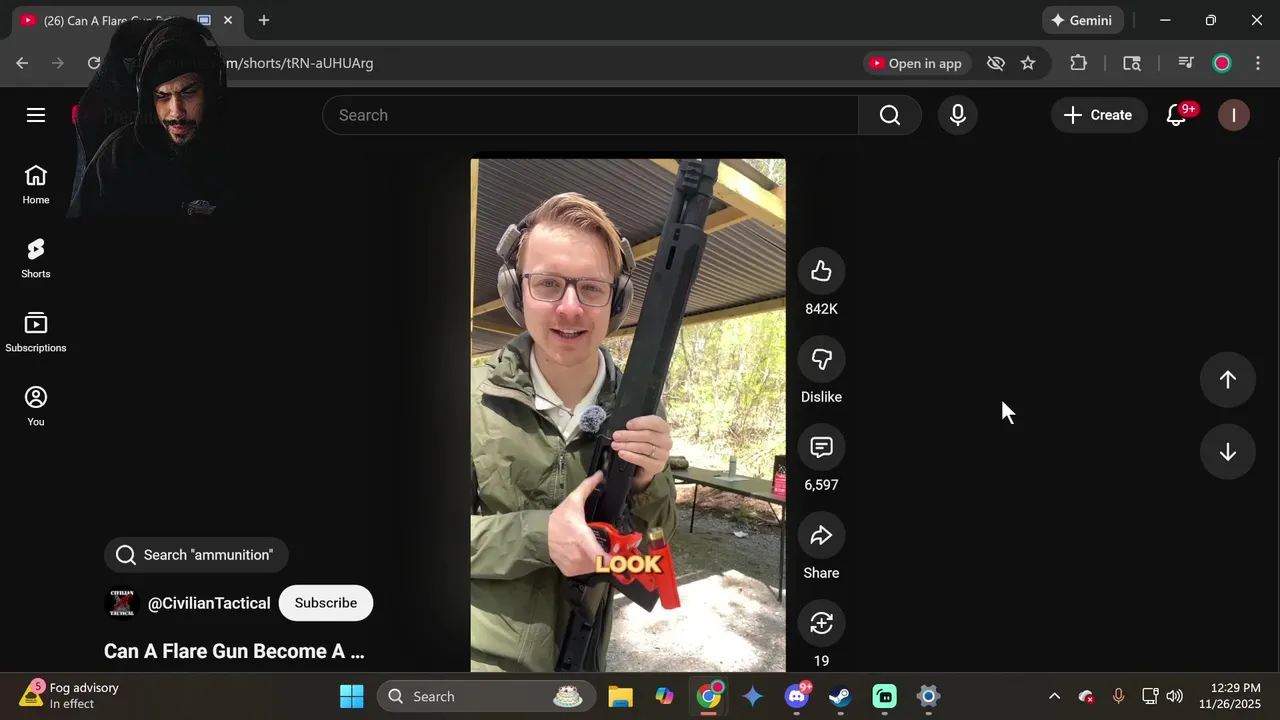This screenshot has height=720, width=1280.
Task: Go back with the browser back arrow
Action: [22, 63]
